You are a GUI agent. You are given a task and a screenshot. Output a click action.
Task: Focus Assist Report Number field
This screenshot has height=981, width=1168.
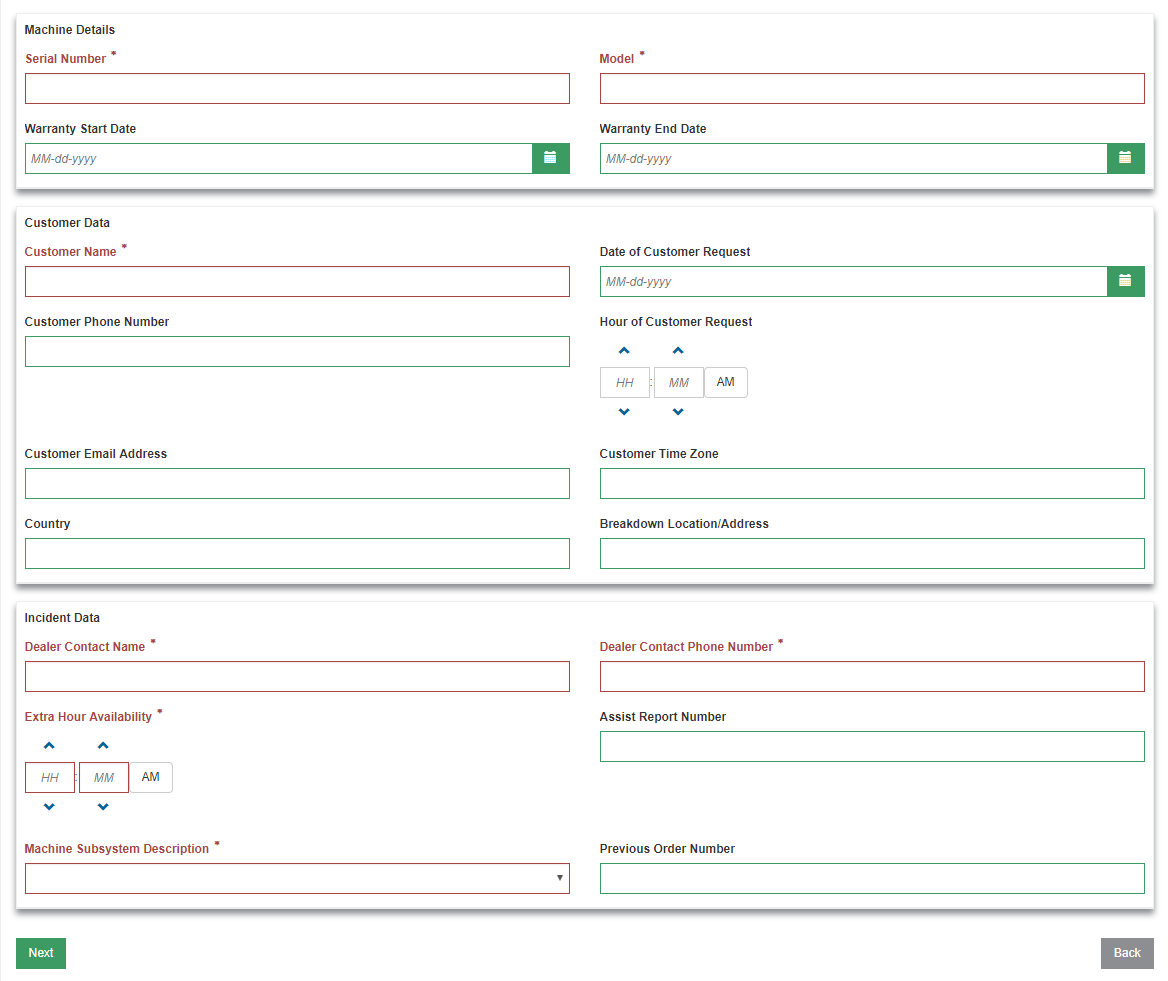tap(872, 746)
